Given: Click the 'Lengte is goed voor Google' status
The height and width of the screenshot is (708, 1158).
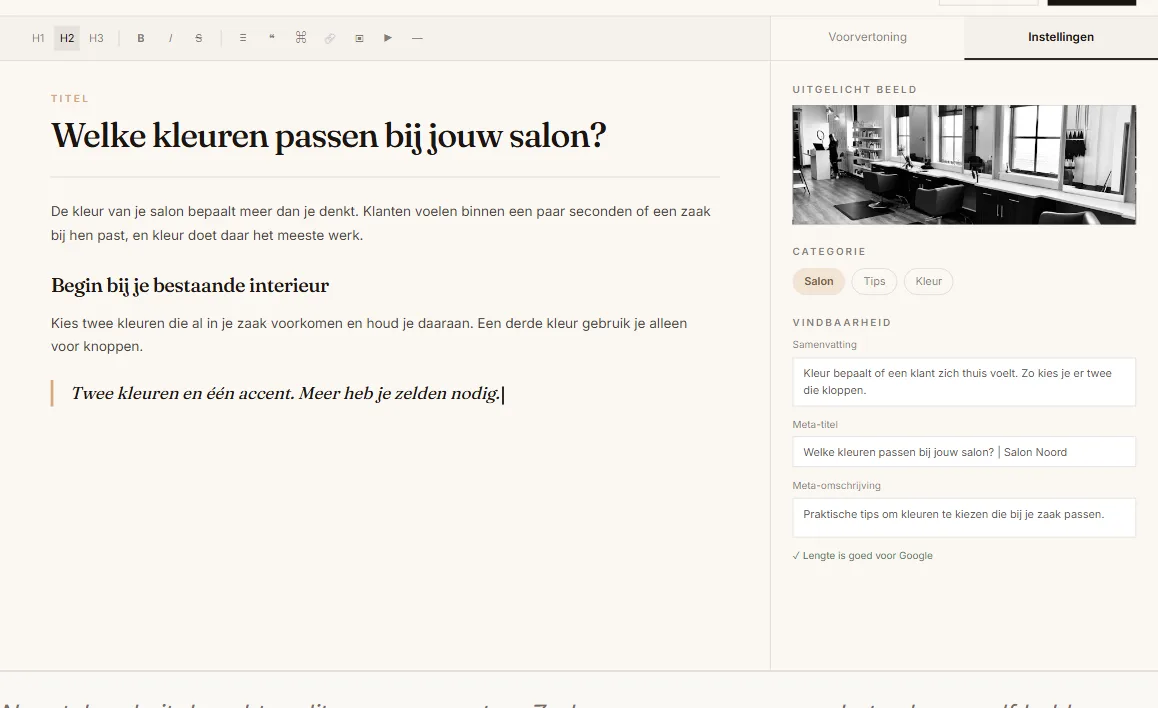Looking at the screenshot, I should click(x=863, y=556).
